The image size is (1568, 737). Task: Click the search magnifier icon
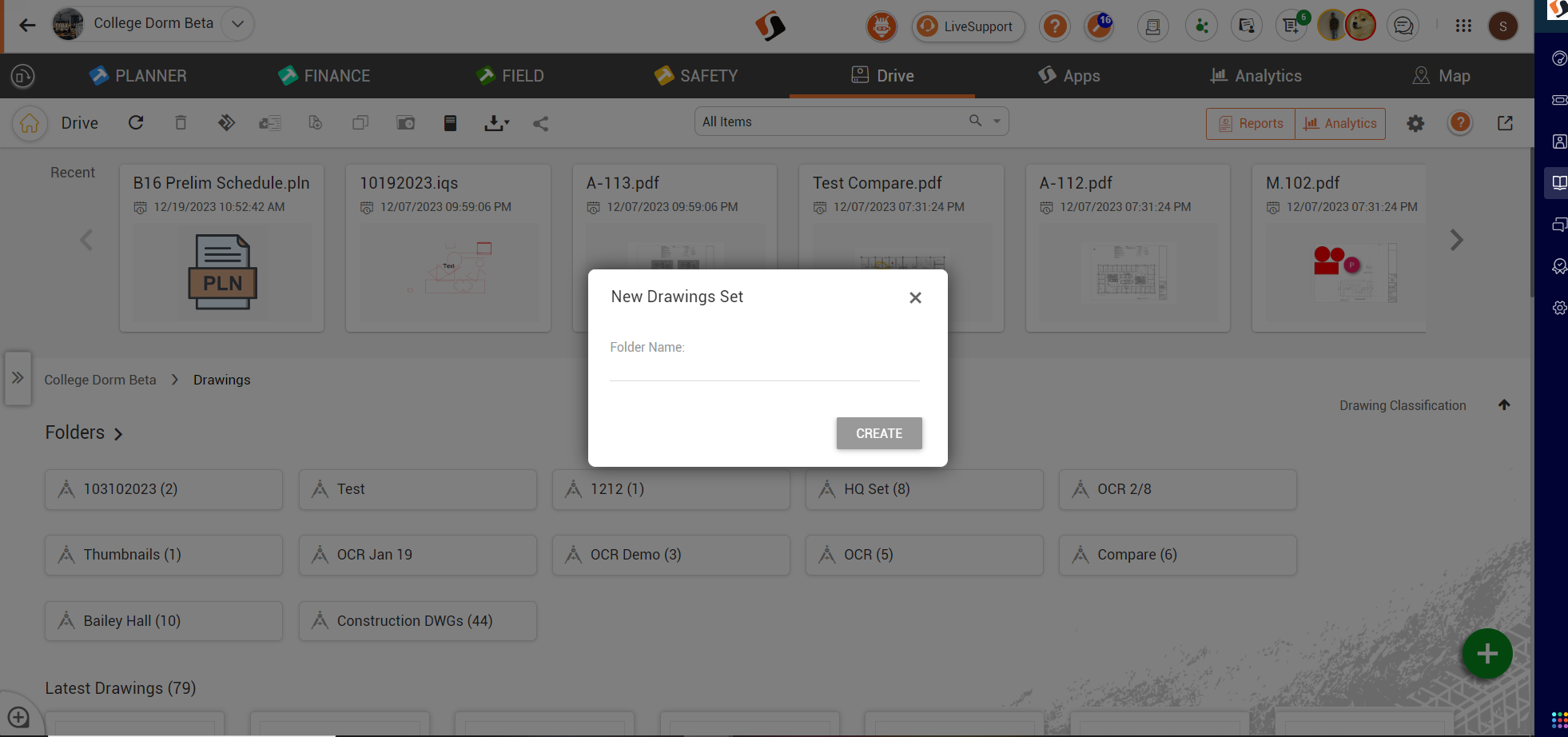(x=975, y=121)
